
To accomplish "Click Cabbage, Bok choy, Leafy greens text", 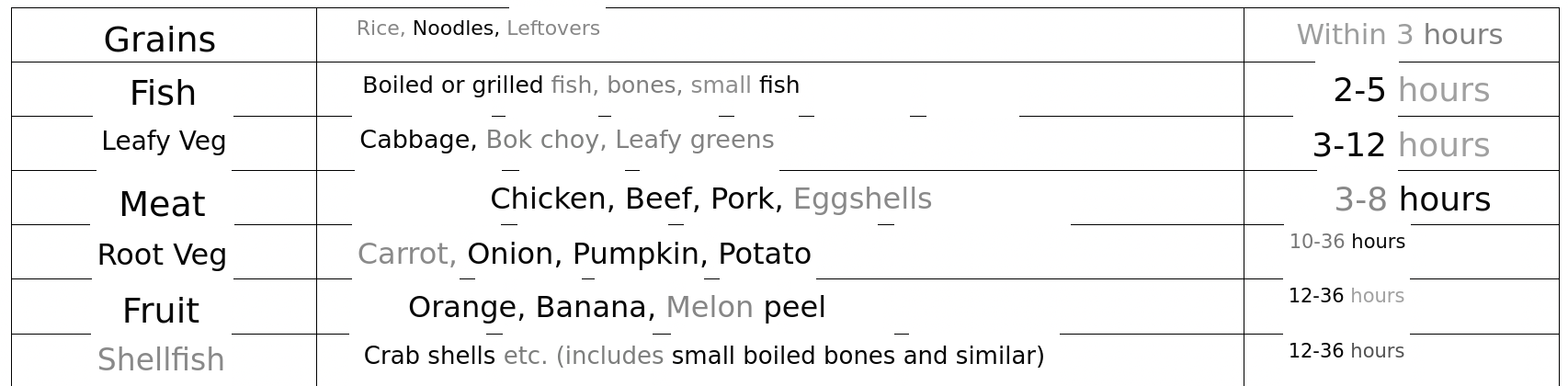I will [566, 140].
